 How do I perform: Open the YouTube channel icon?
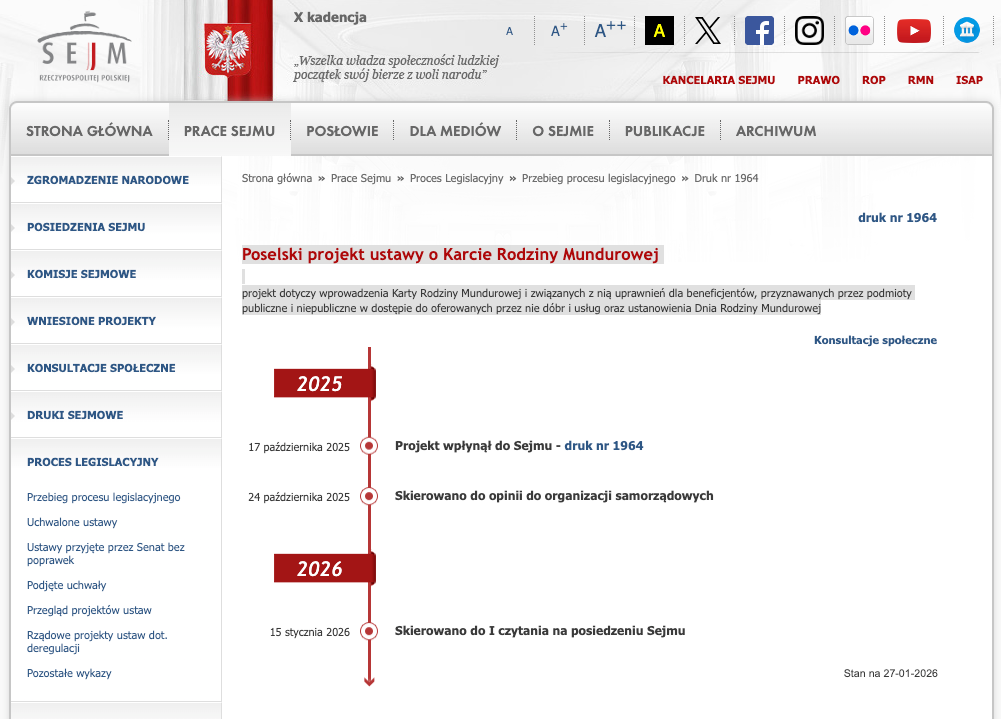point(913,31)
